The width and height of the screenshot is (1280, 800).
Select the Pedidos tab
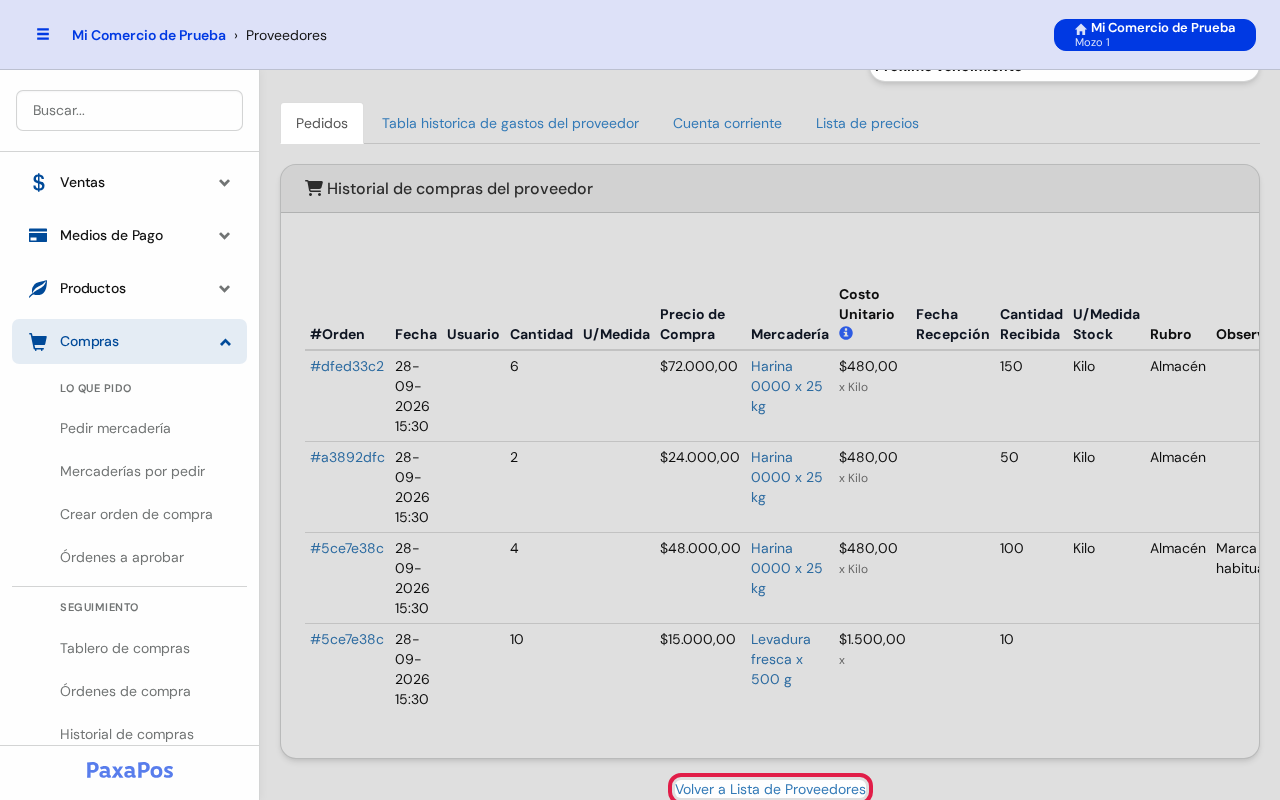pos(322,123)
